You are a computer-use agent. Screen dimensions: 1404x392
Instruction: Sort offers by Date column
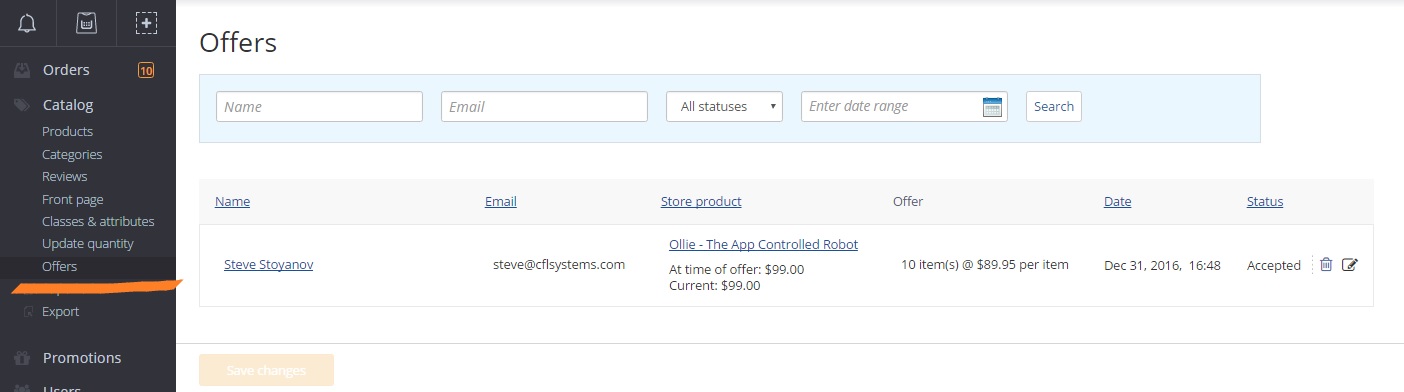[x=1117, y=201]
